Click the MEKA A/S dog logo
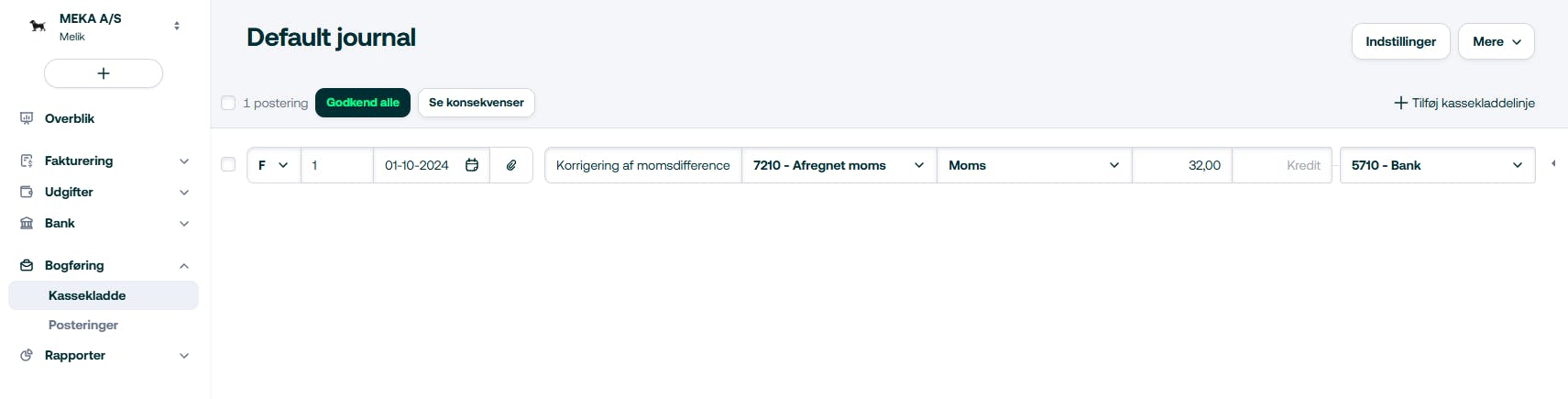This screenshot has height=399, width=1568. point(38,26)
